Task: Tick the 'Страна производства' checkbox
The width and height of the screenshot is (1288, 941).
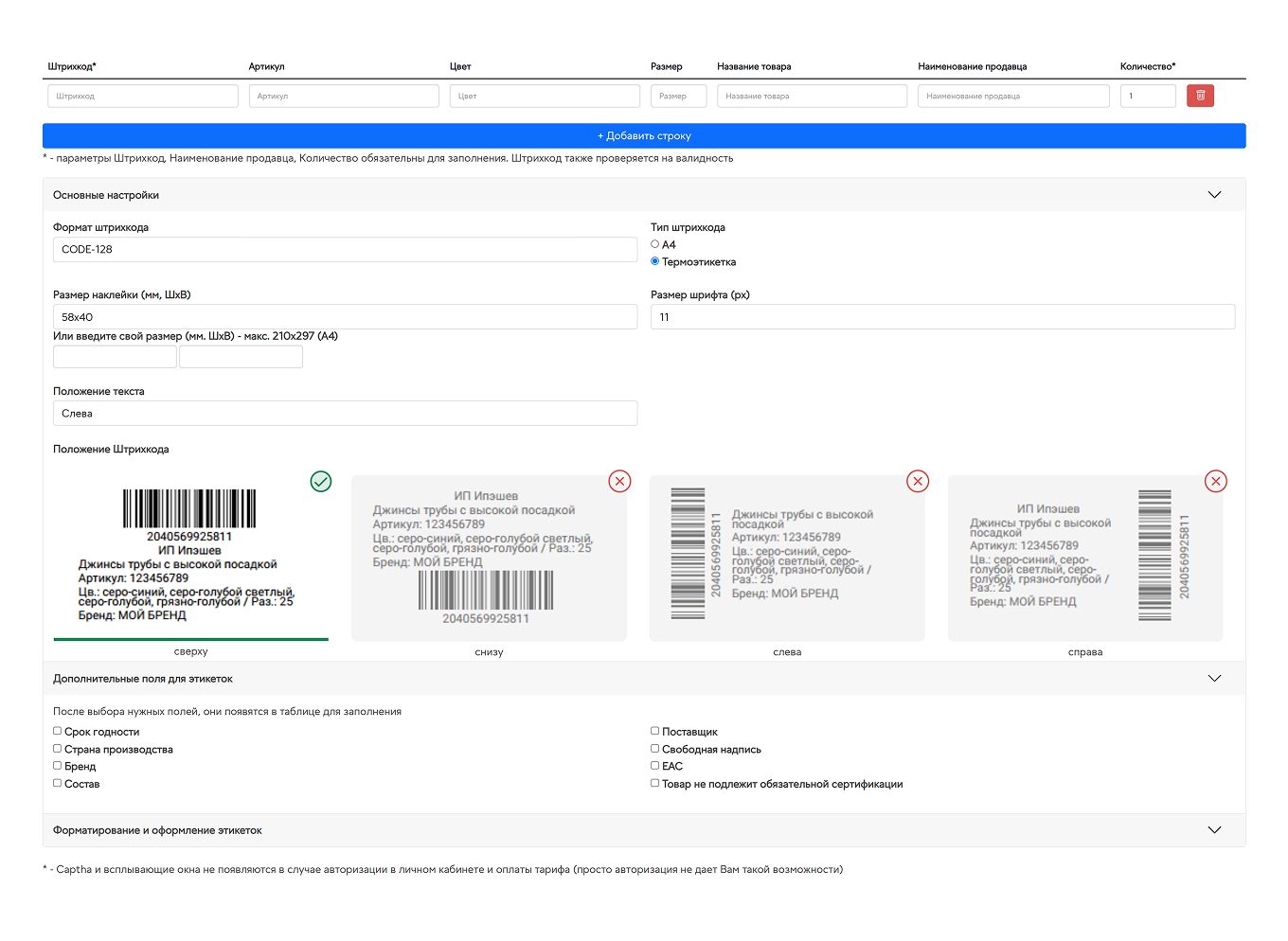Action: 58,749
